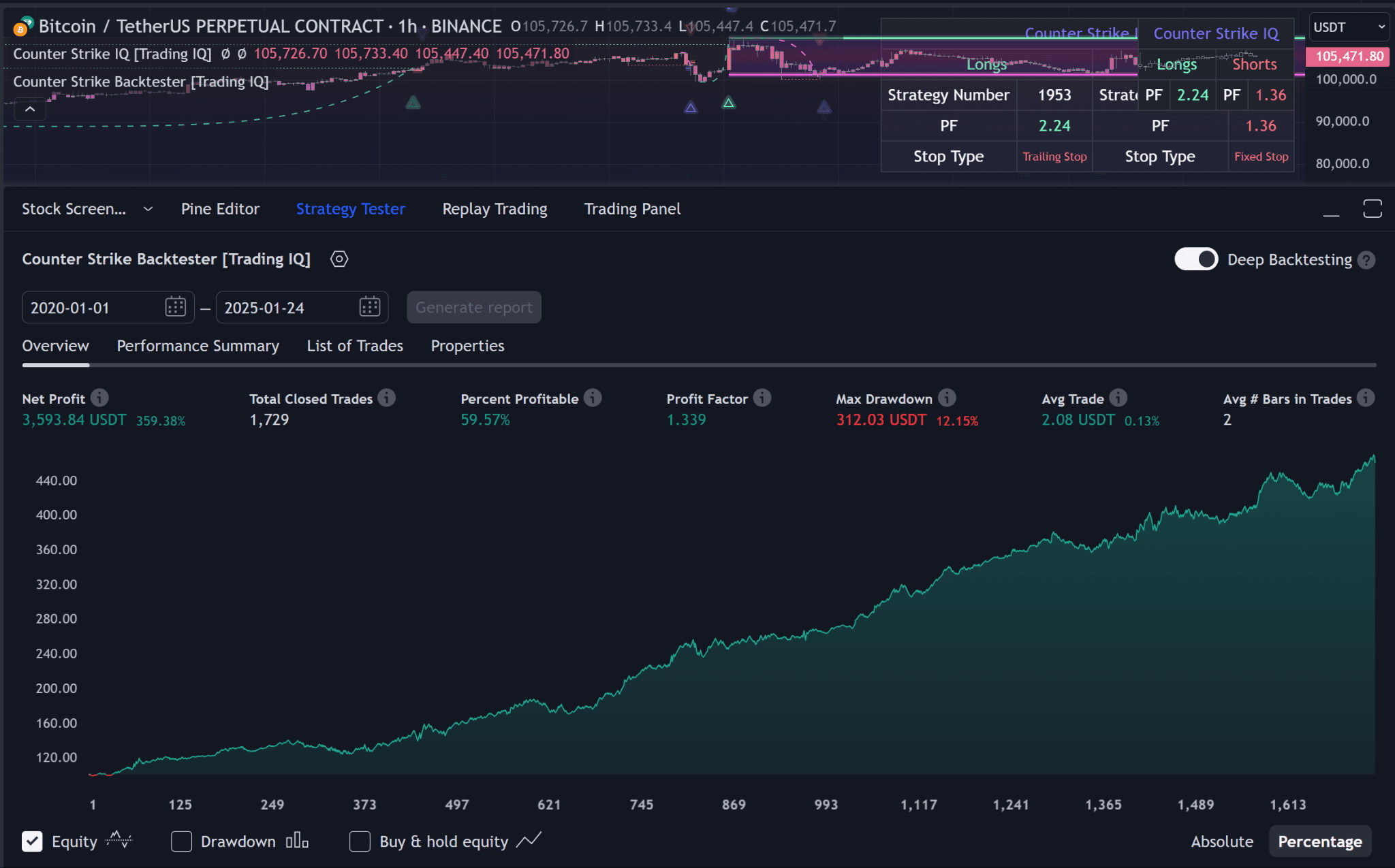Open the Trading Panel tab

(x=632, y=209)
